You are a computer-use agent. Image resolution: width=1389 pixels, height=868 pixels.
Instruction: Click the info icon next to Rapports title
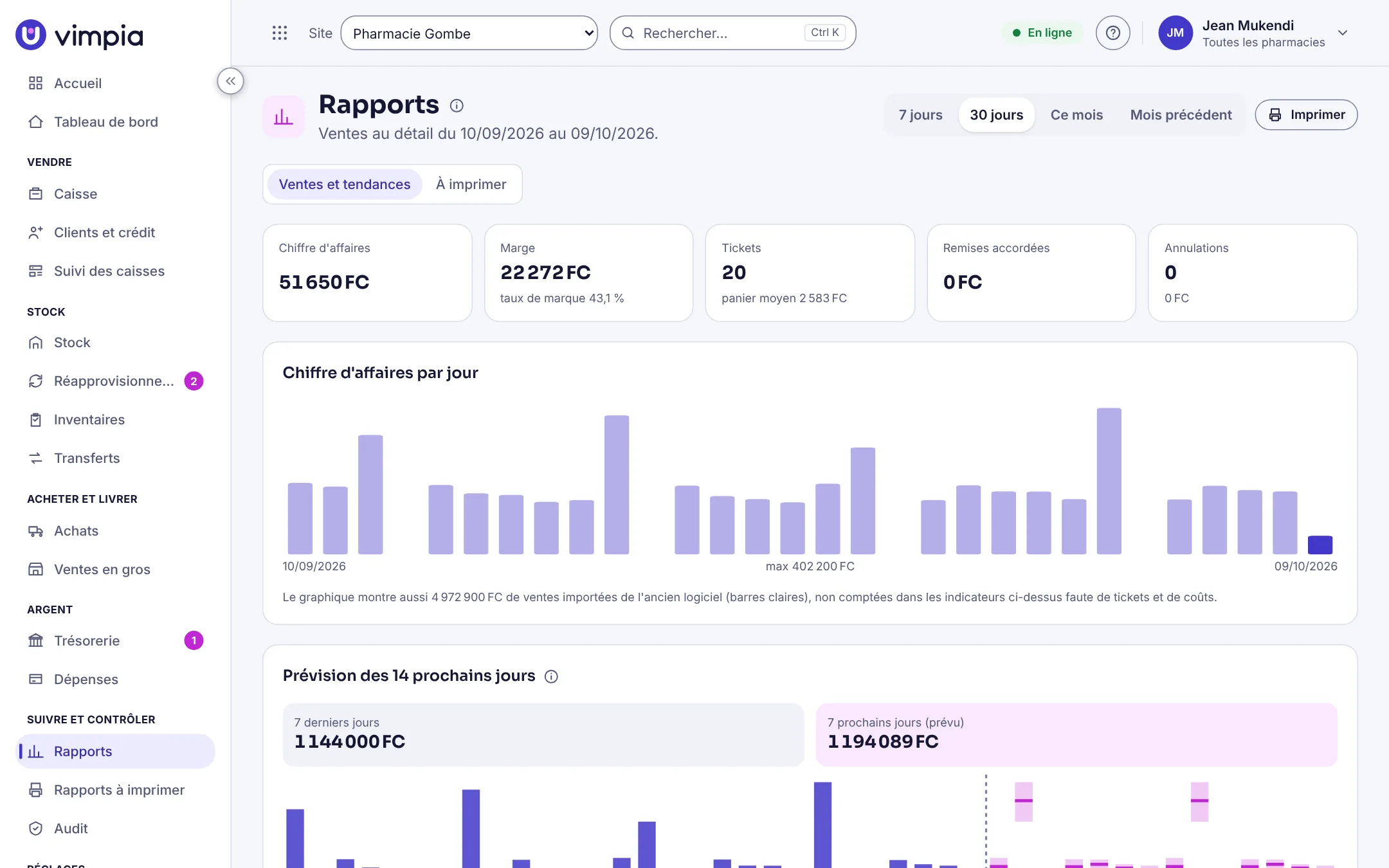pos(457,105)
